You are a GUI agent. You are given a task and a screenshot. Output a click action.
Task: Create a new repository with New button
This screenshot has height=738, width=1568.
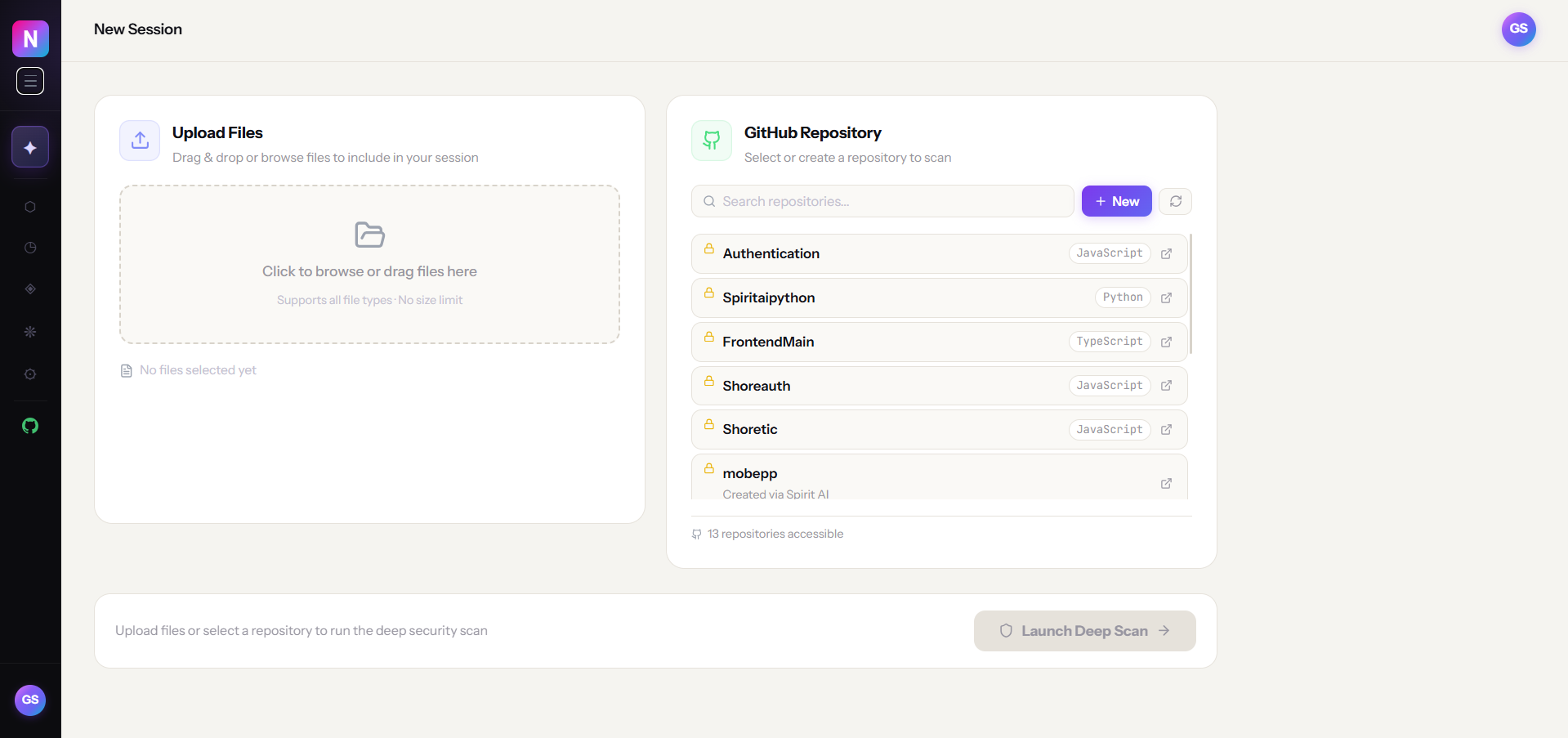[x=1116, y=201]
